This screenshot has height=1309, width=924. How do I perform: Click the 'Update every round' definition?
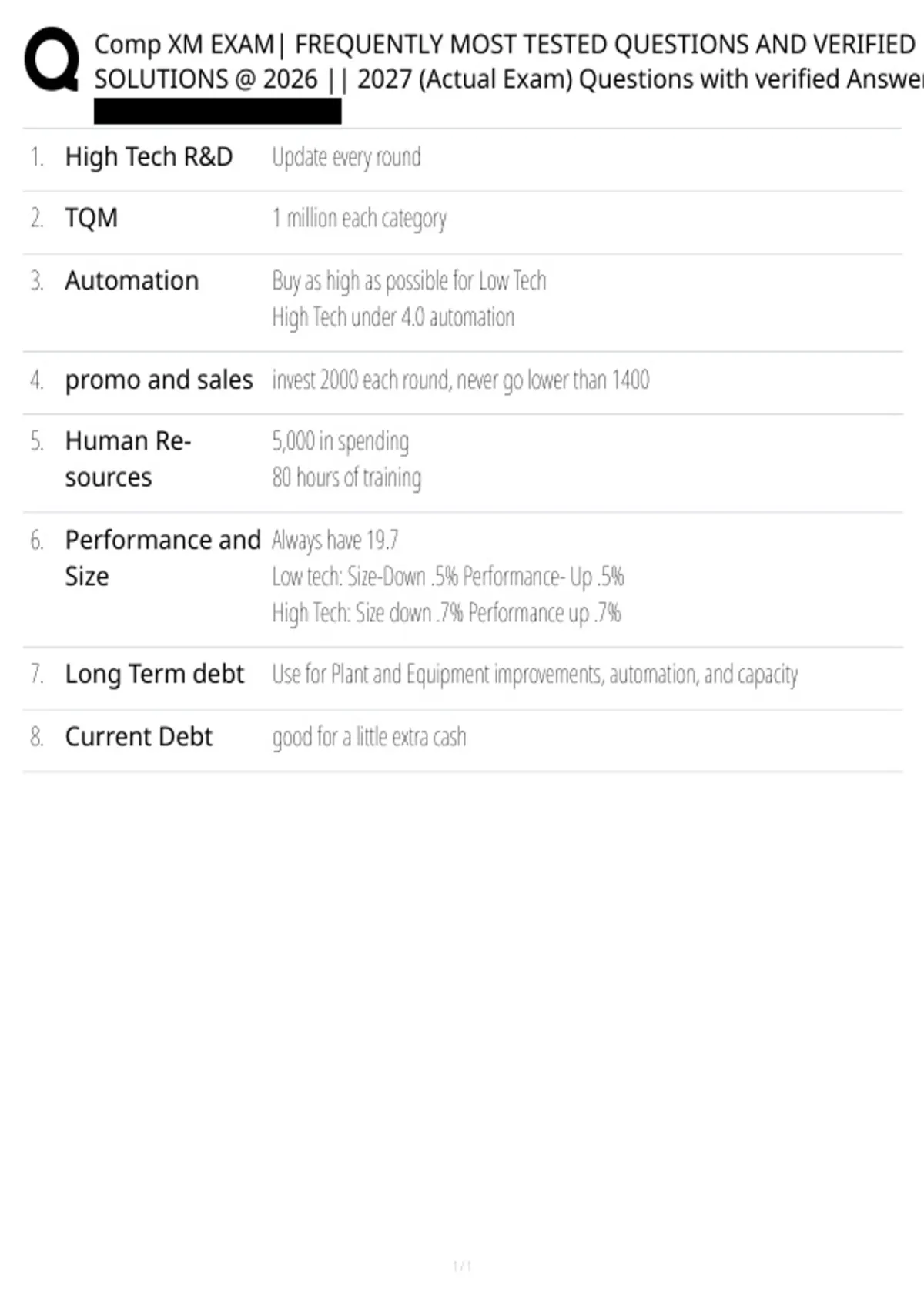coord(346,157)
